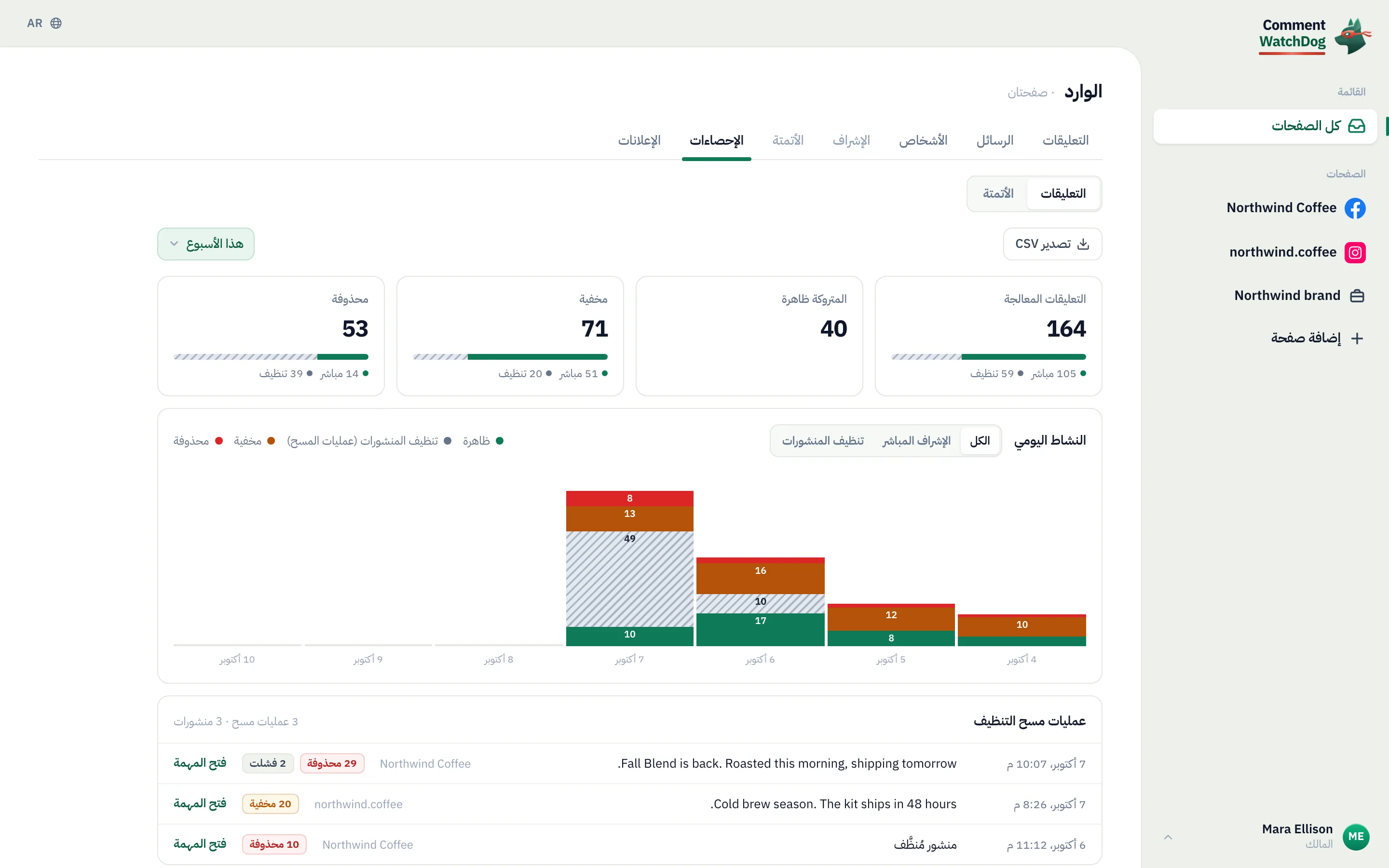The image size is (1389, 868).
Task: Click the red محذوفة legend dot
Action: click(x=218, y=441)
